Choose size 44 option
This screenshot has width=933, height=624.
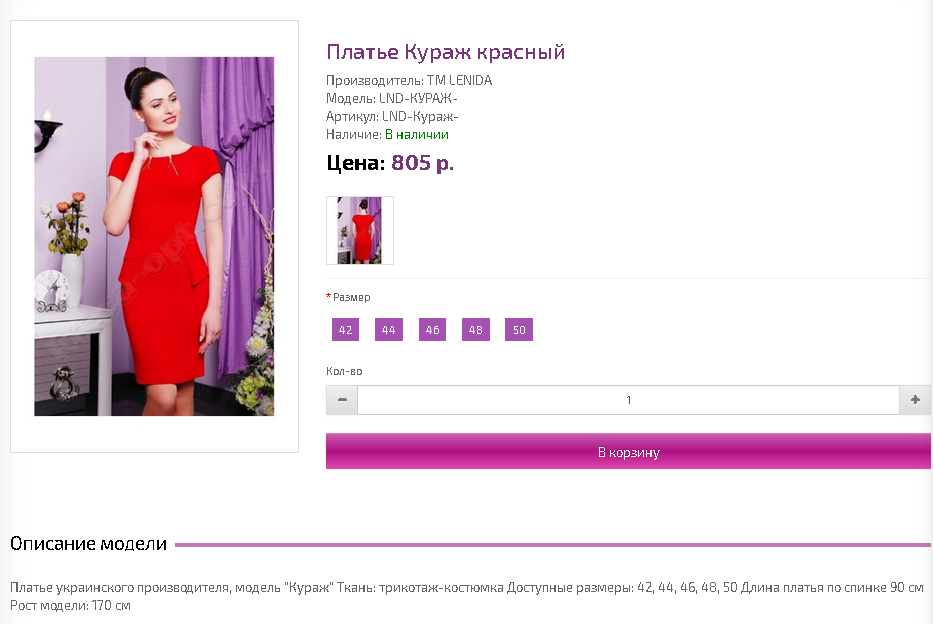coord(389,330)
